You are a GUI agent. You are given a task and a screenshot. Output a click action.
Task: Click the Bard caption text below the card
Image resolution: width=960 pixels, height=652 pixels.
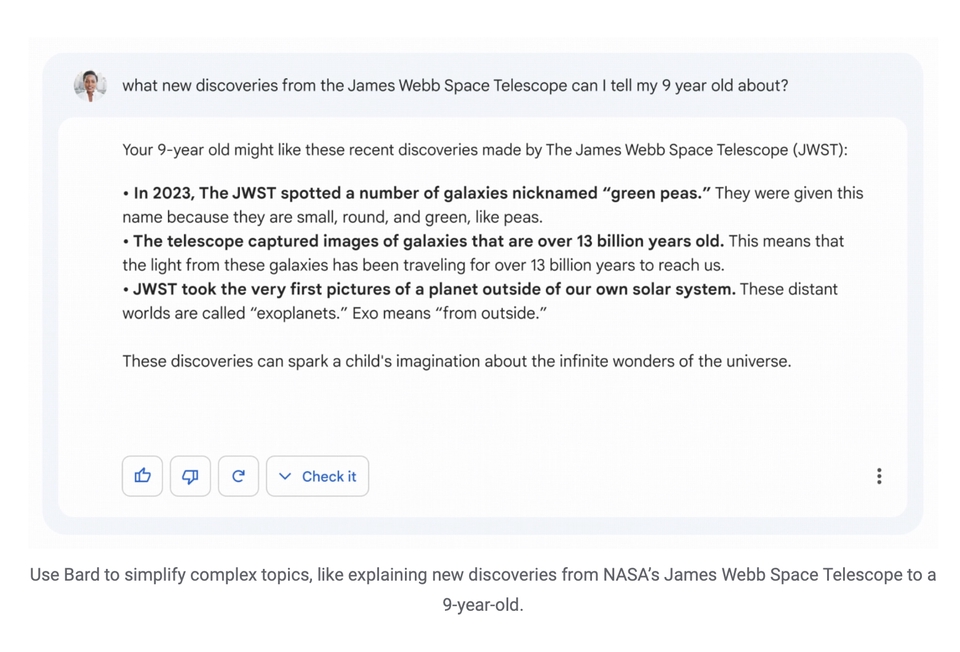click(482, 590)
